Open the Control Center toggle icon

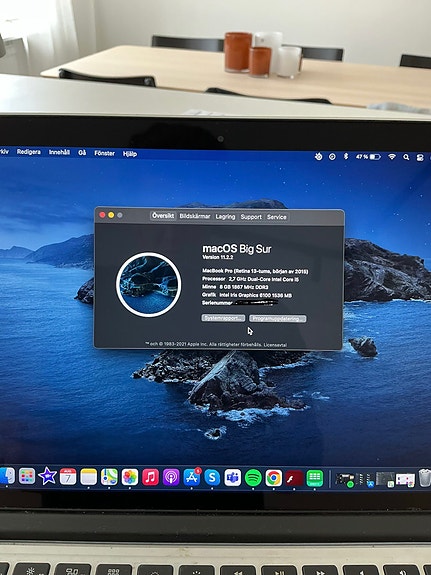coord(420,157)
